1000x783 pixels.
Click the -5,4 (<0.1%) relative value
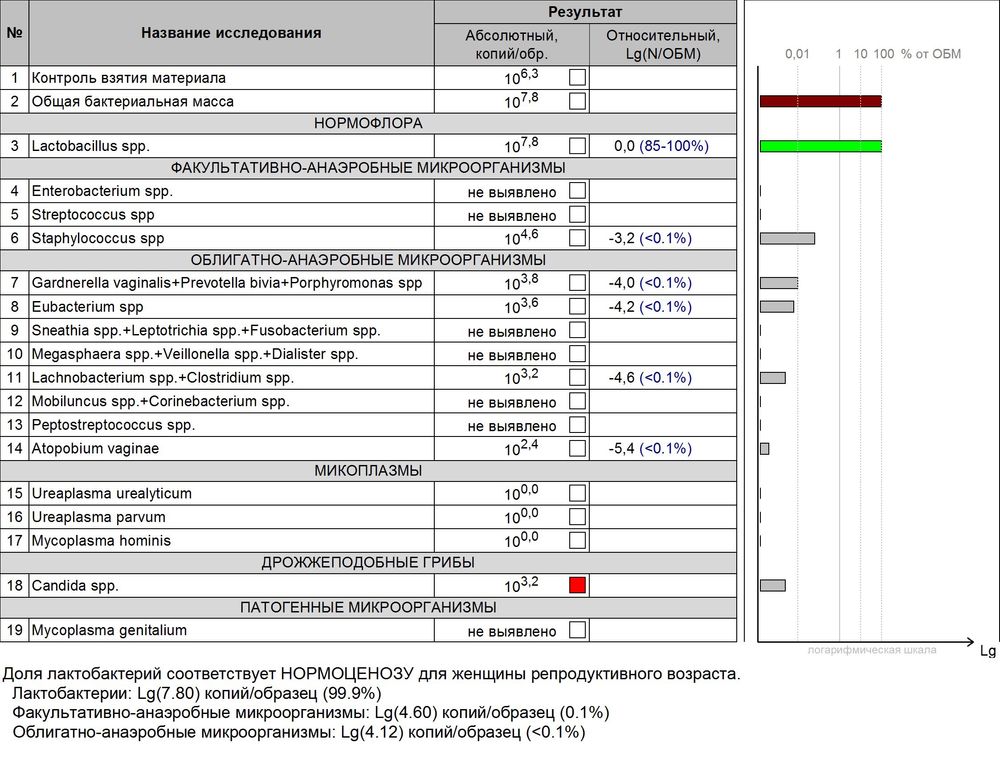click(650, 449)
